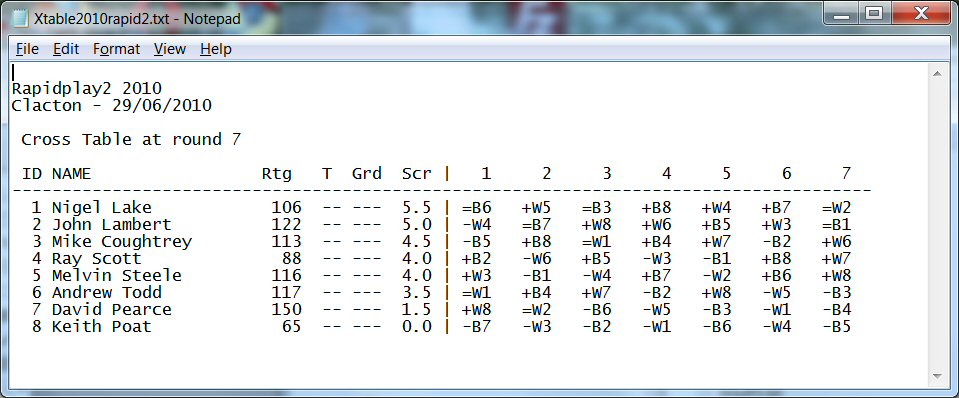
Task: Open the View menu
Action: click(169, 49)
